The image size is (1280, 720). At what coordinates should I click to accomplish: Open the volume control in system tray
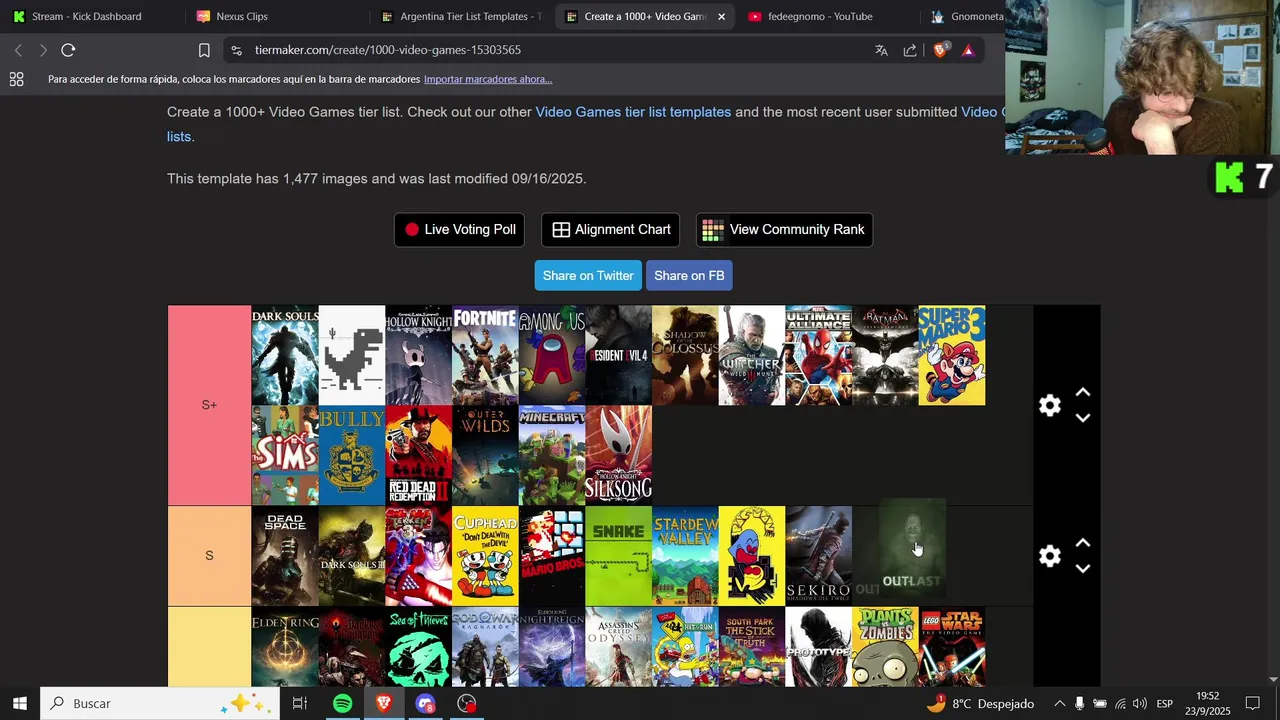click(1140, 704)
